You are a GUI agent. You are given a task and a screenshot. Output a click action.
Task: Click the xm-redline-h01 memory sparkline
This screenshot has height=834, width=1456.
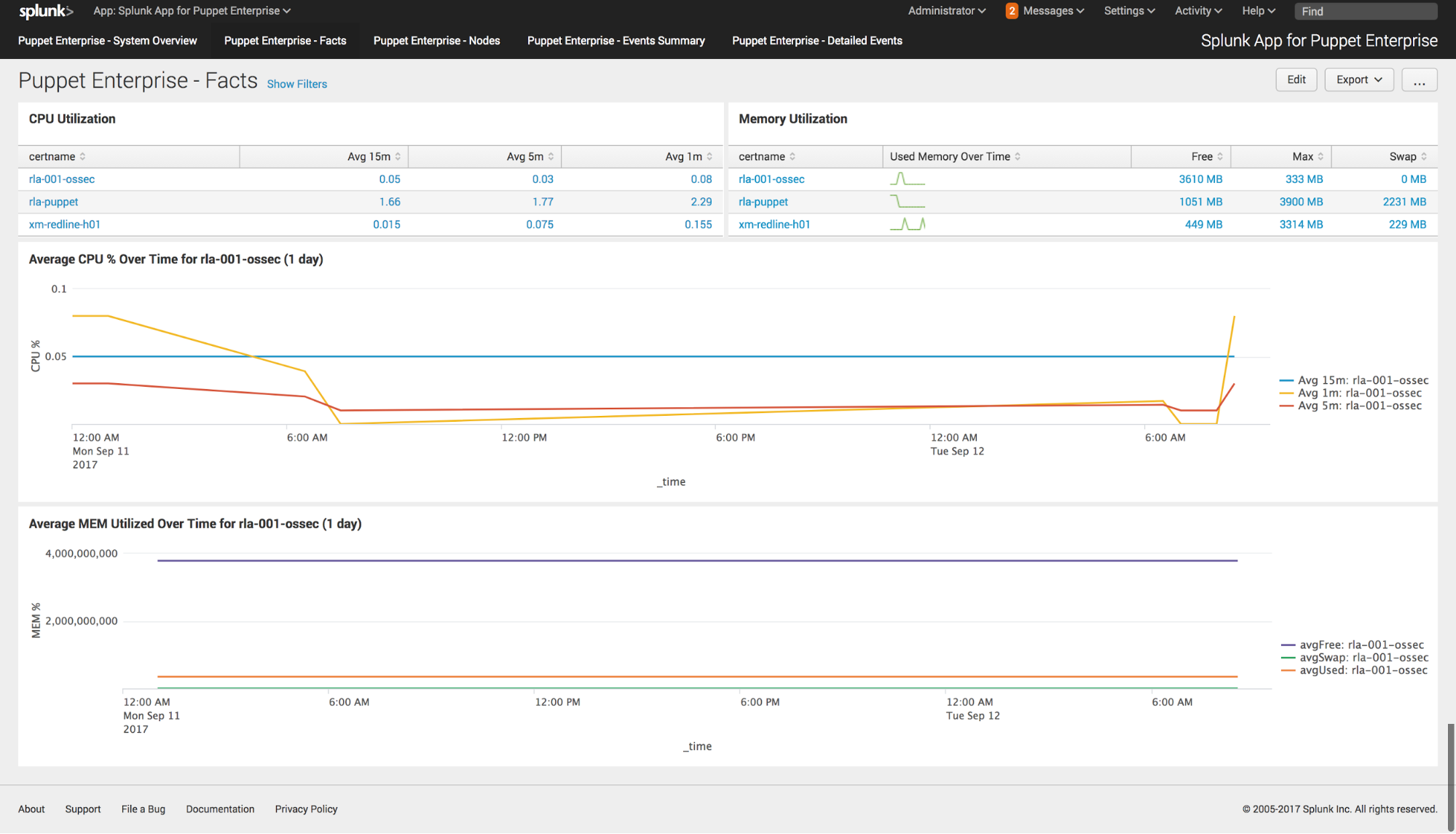(x=907, y=224)
